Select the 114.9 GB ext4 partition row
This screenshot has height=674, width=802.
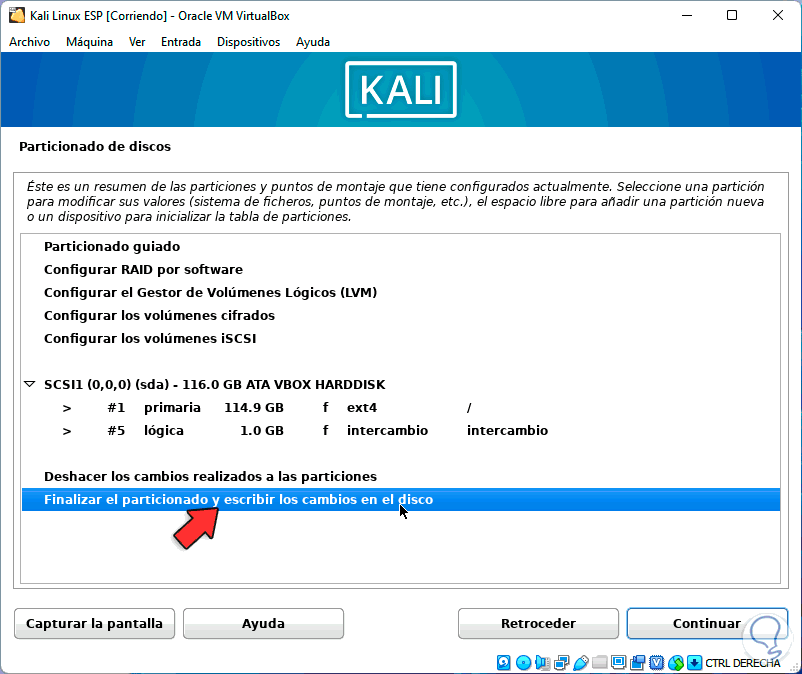[x=401, y=408]
